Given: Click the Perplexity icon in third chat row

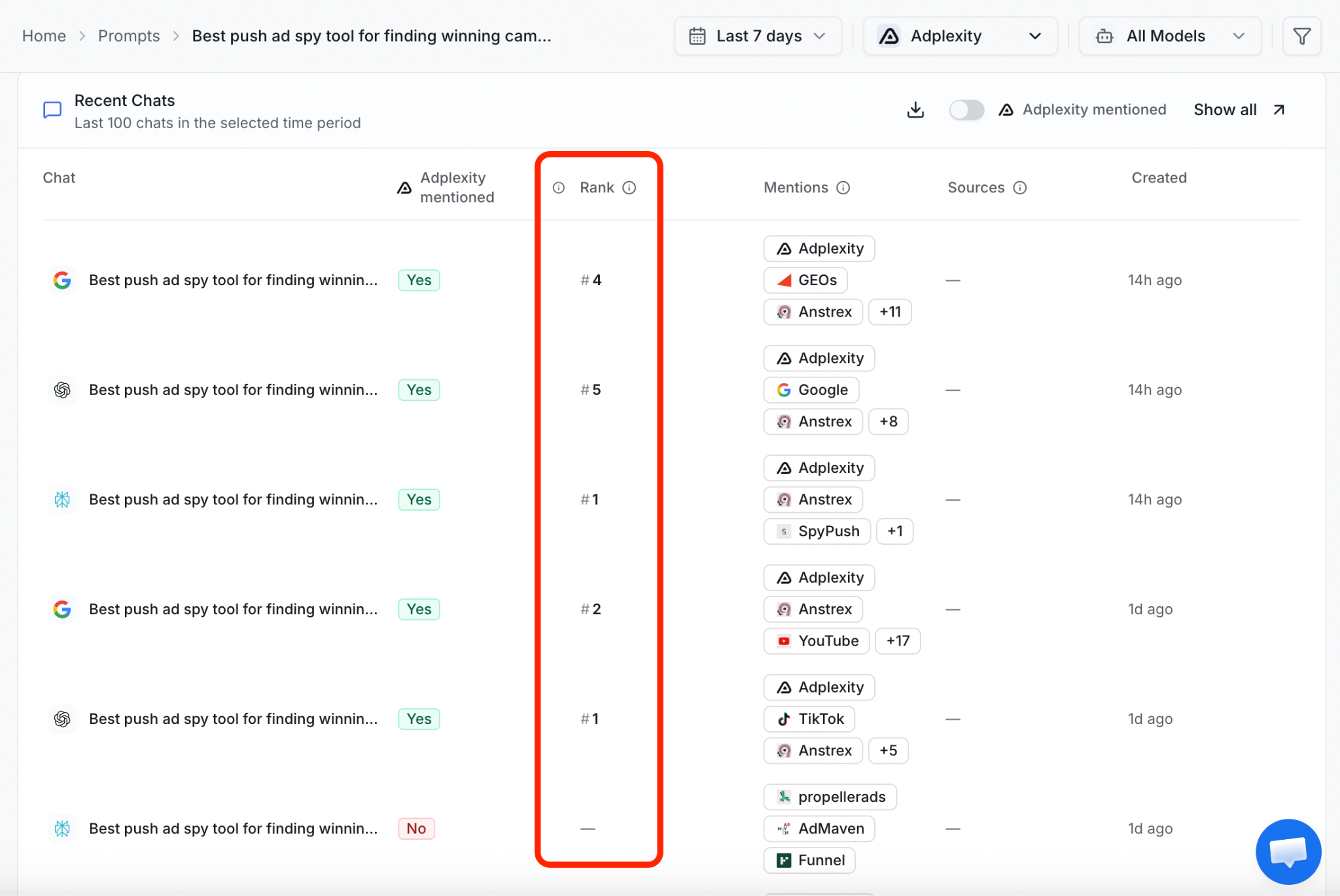Looking at the screenshot, I should point(62,500).
